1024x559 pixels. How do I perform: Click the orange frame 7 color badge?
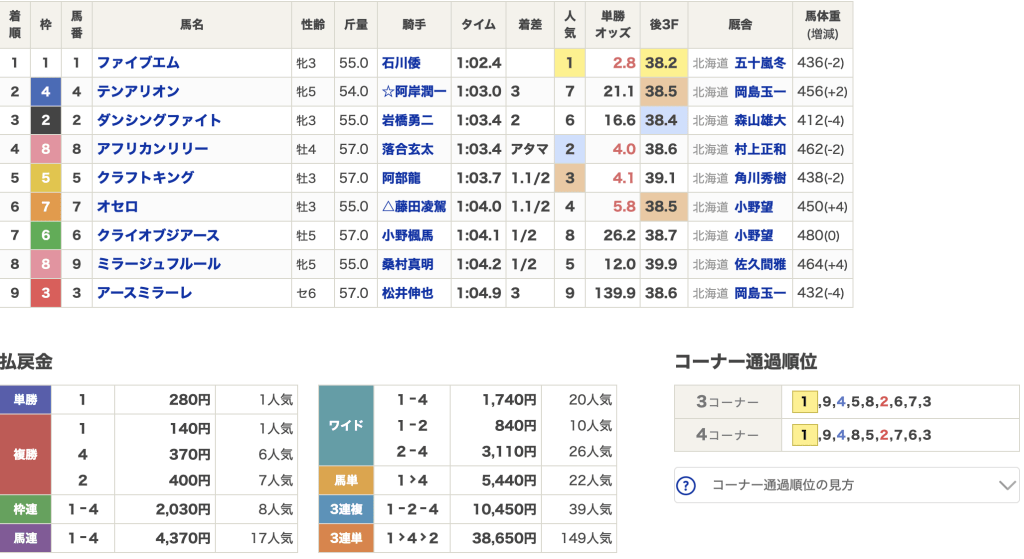click(46, 206)
